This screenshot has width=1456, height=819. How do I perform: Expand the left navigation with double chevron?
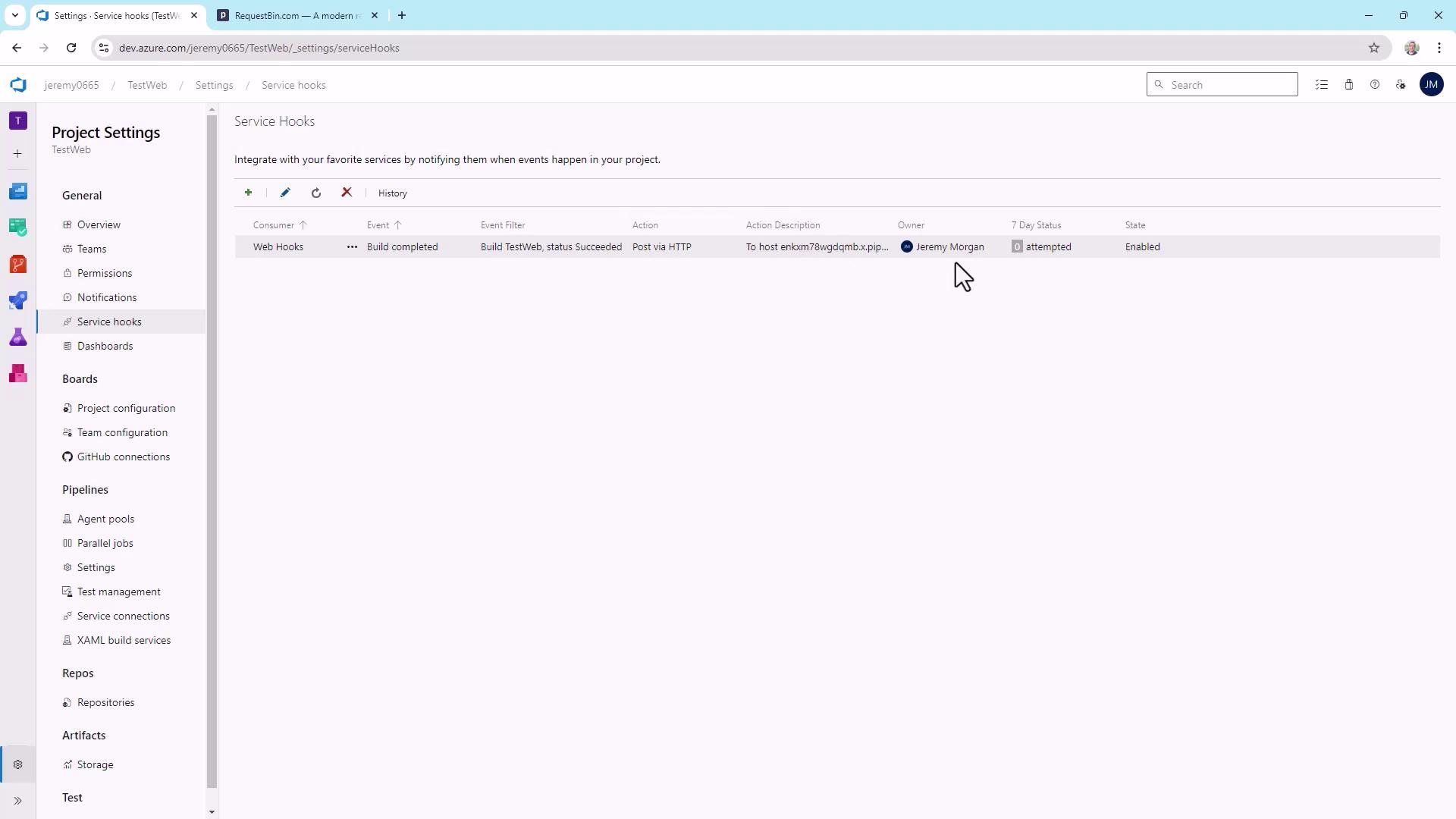18,801
